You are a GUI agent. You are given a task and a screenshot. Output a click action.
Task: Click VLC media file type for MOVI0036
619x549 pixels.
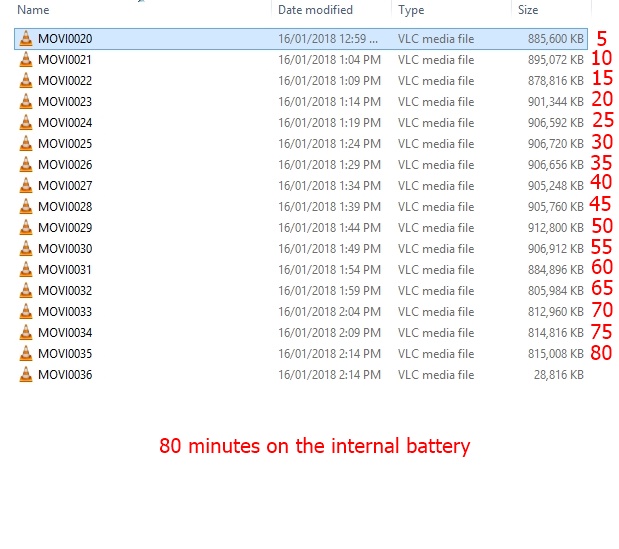436,375
